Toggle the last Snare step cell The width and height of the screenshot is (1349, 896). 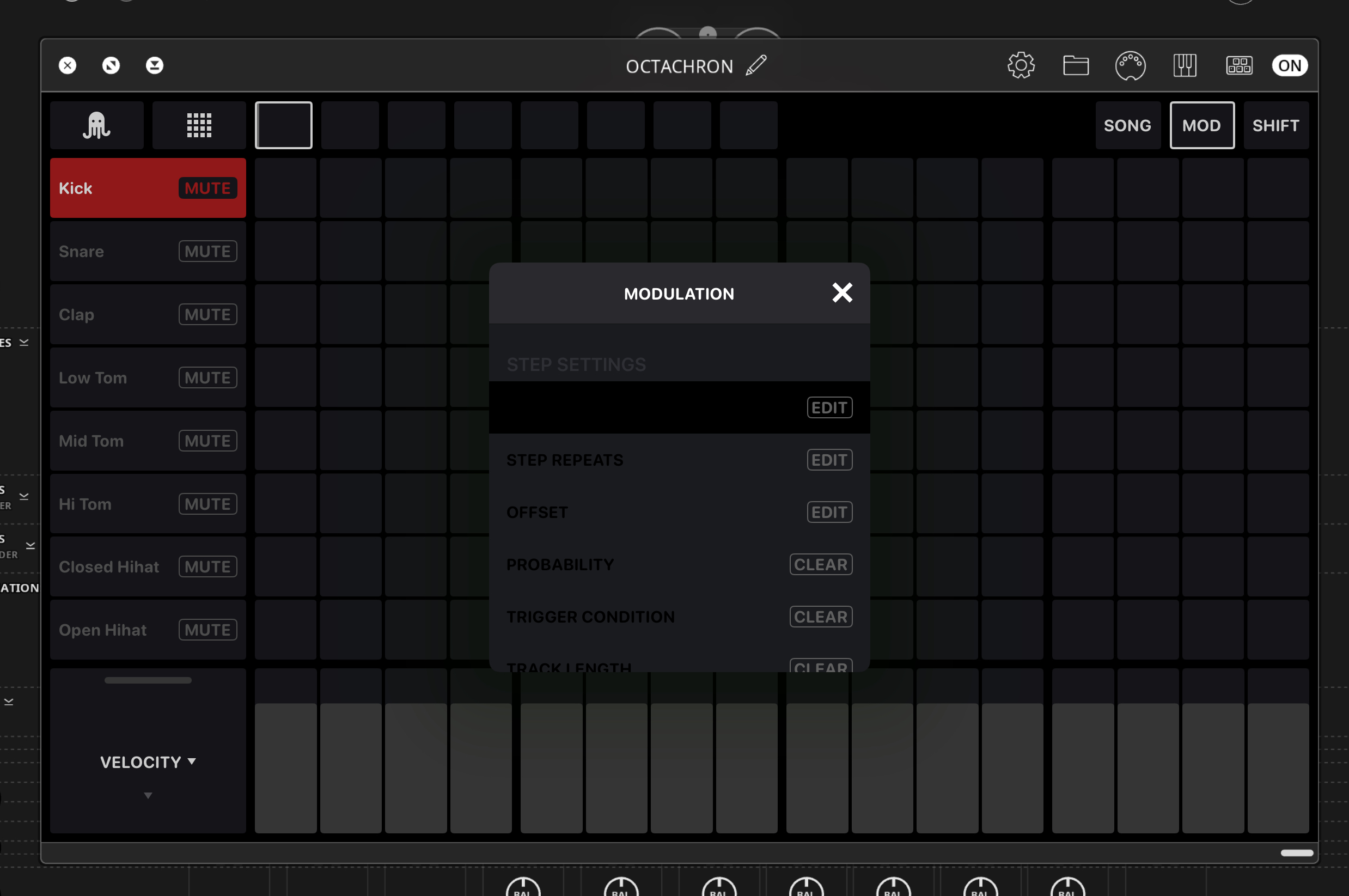pyautogui.click(x=1278, y=252)
